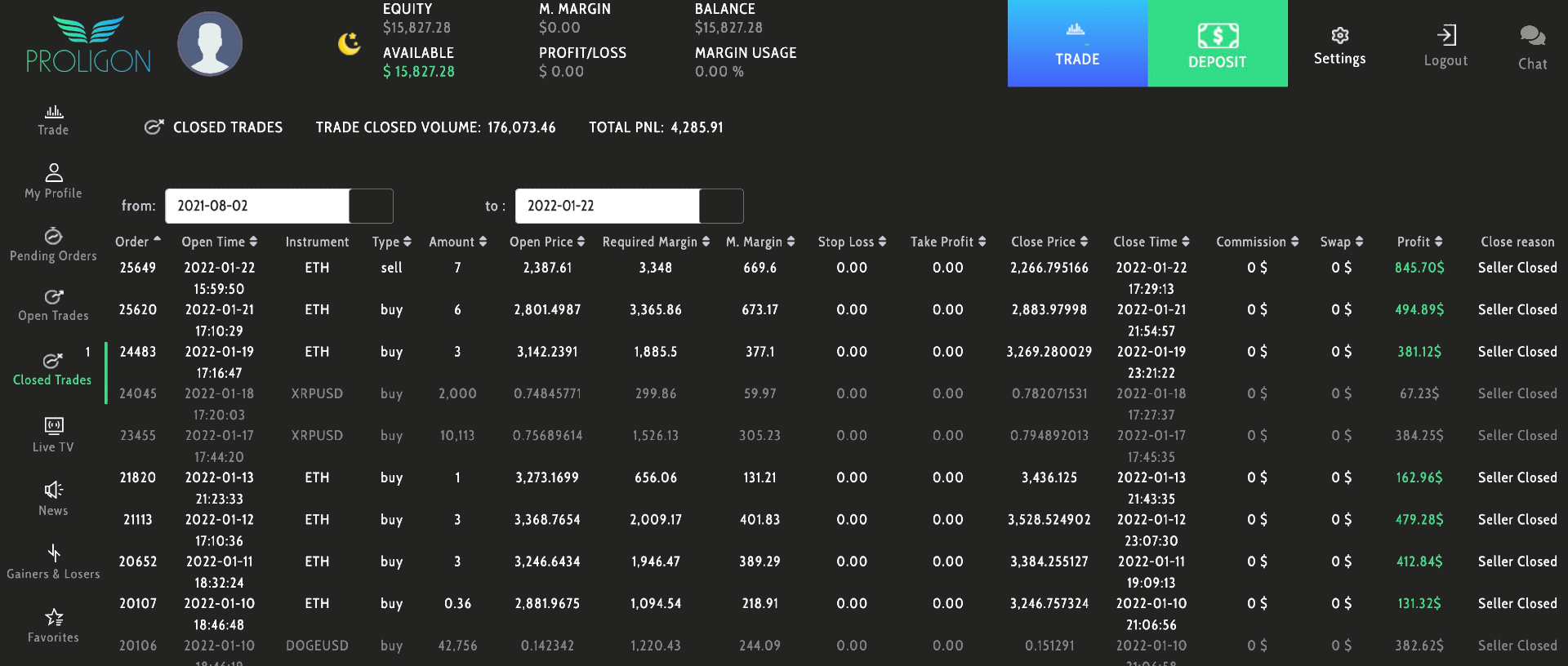Open the to-date calendar picker button

(721, 206)
